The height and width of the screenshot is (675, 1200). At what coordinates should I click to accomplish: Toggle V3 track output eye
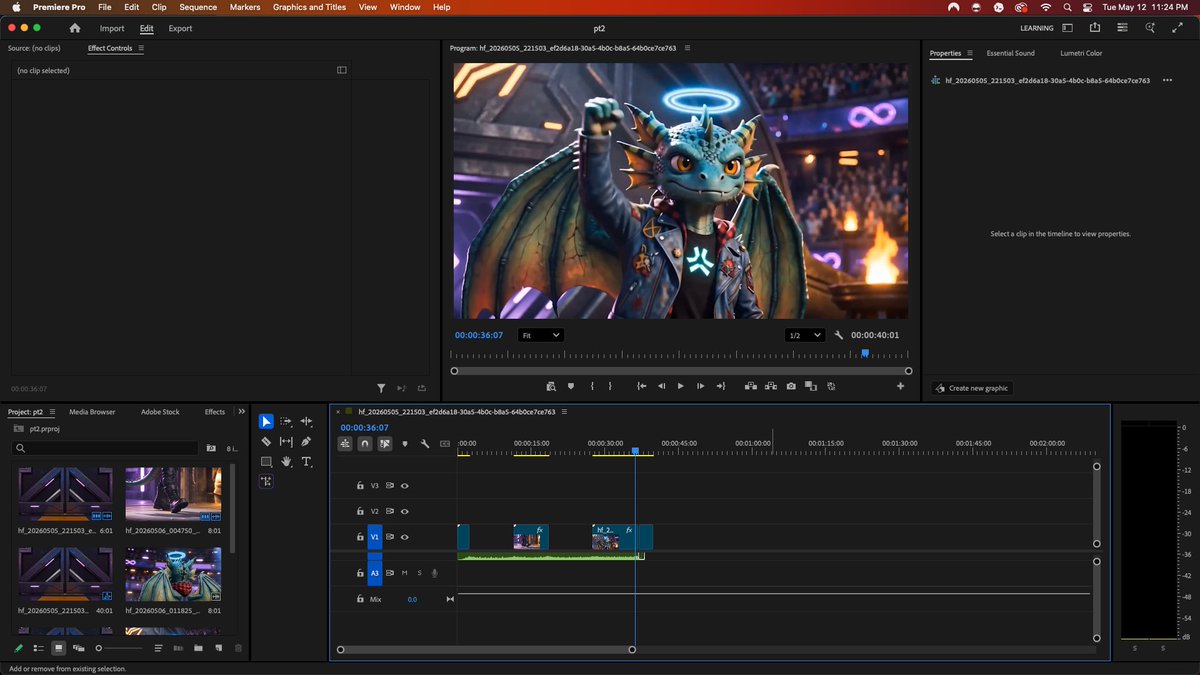pos(405,486)
